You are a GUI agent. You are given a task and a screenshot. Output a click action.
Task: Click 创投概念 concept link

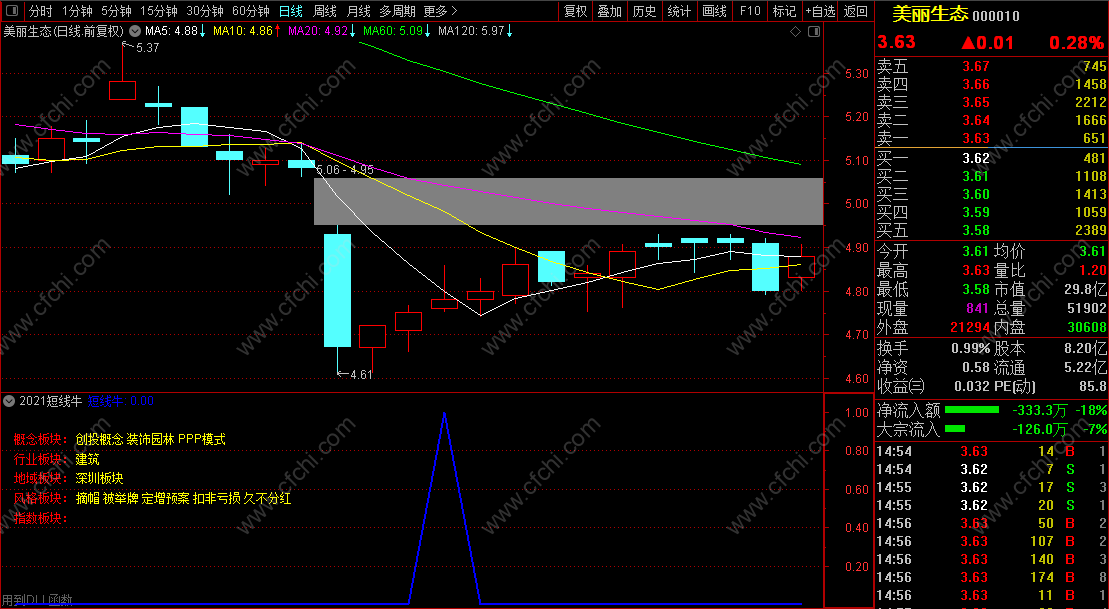click(x=99, y=439)
